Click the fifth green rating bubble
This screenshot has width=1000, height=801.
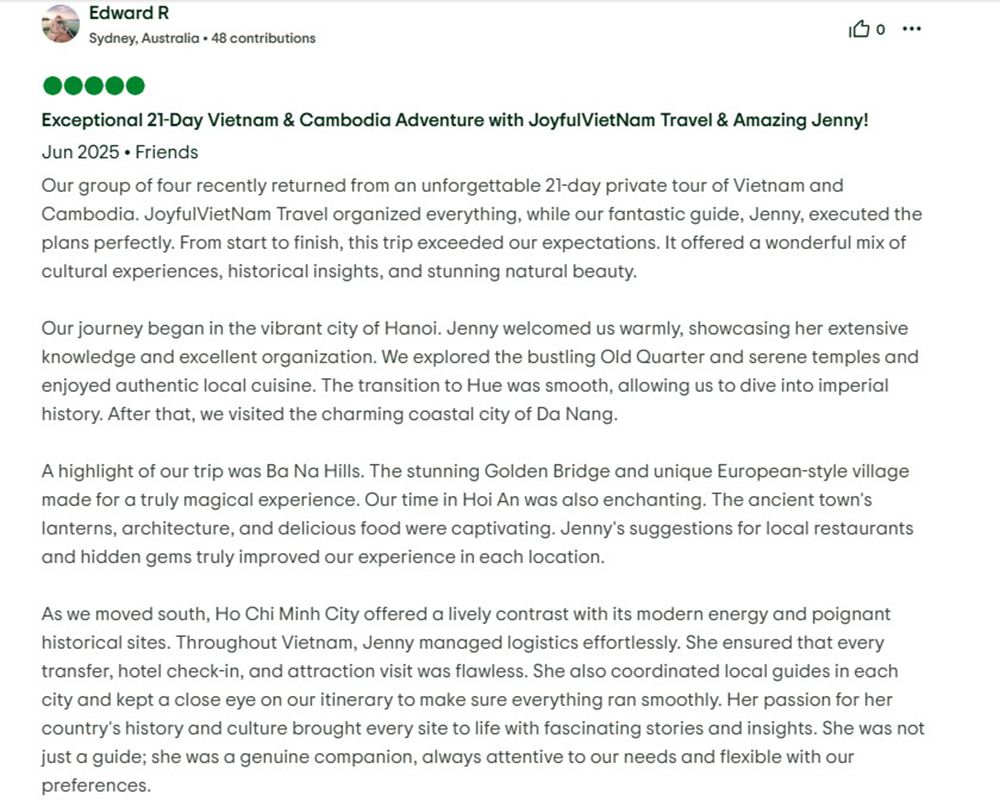coord(135,85)
